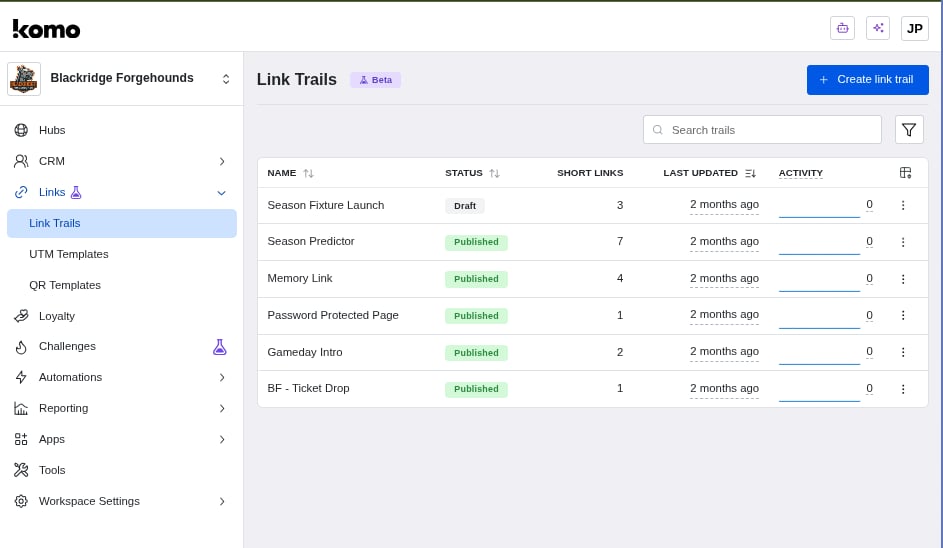Click Published badge for Season Predictor
This screenshot has height=548, width=943.
point(476,242)
